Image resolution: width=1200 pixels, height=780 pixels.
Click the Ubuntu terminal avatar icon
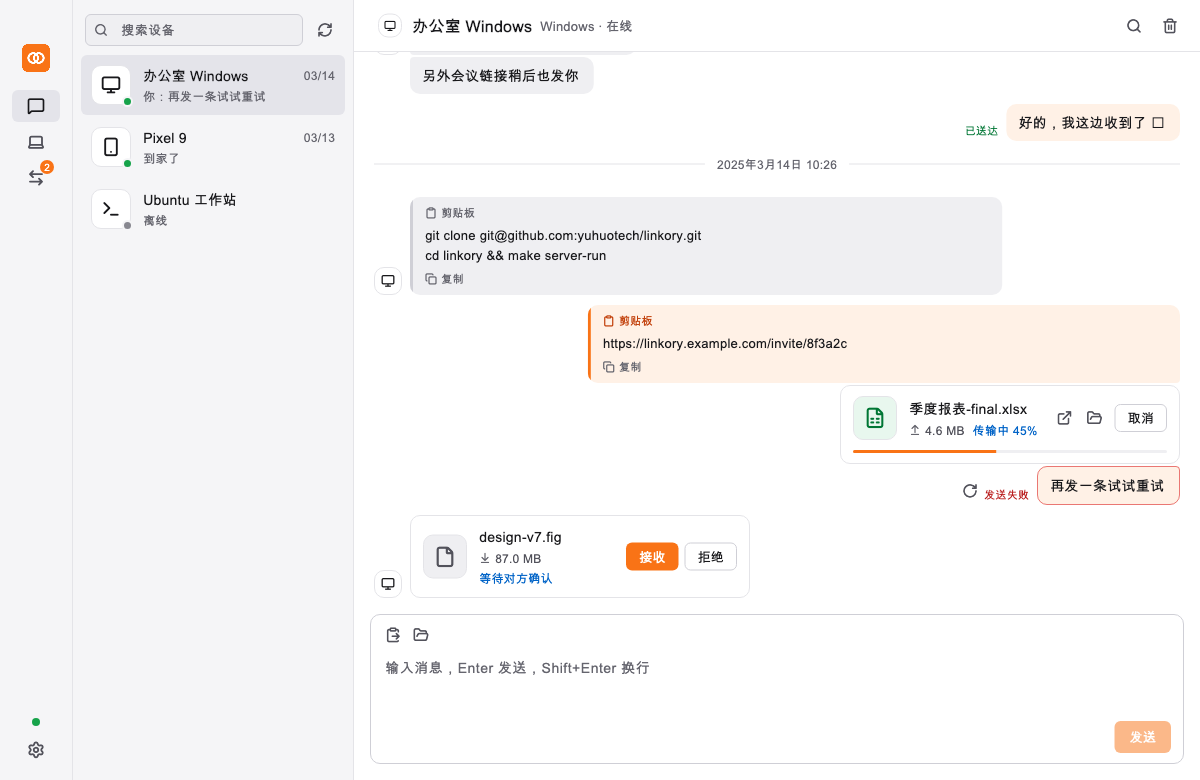tap(111, 209)
